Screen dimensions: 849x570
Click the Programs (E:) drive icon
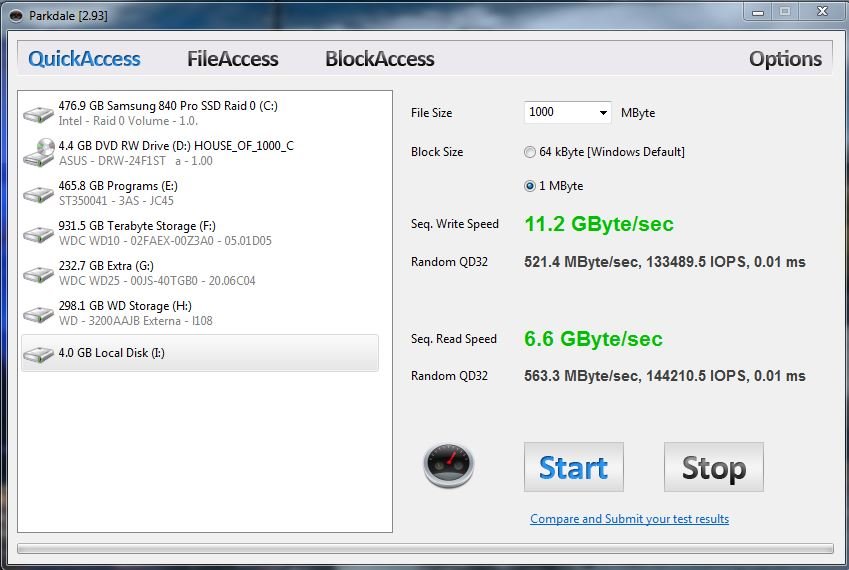tap(39, 194)
